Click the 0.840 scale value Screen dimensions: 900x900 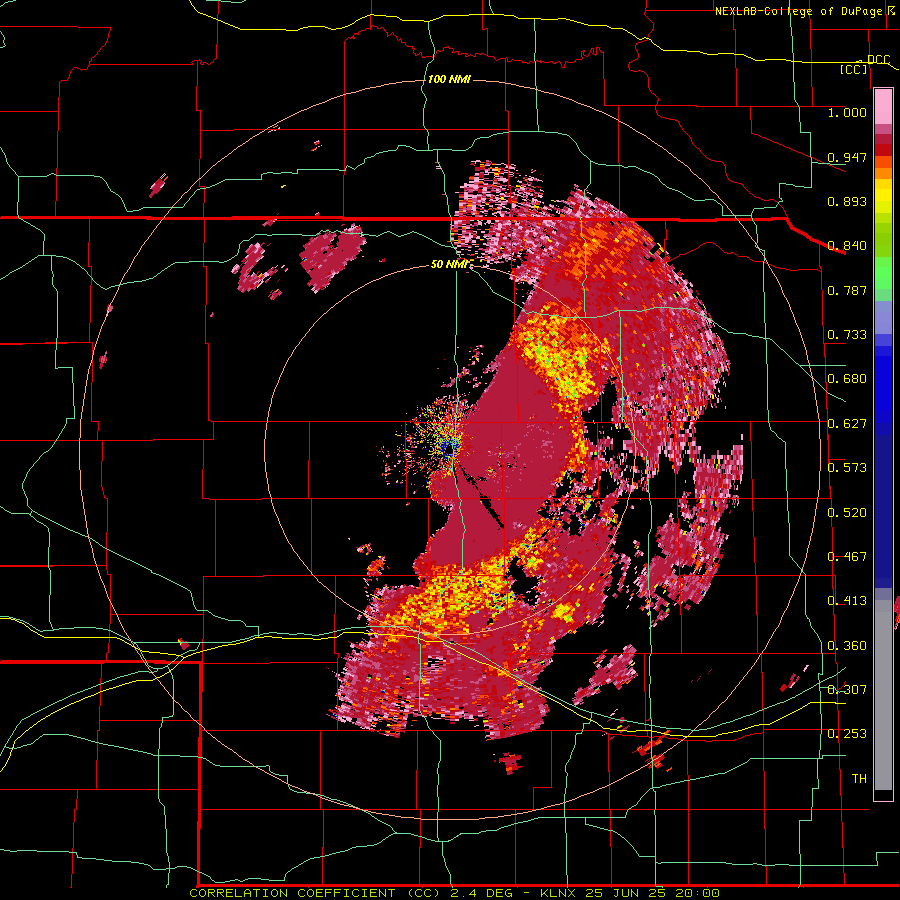click(x=847, y=246)
